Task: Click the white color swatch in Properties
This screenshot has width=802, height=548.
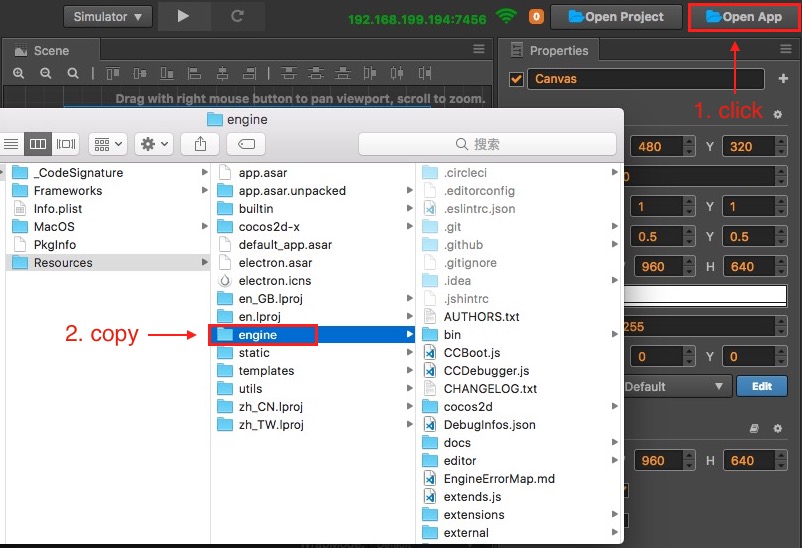Action: coord(705,296)
